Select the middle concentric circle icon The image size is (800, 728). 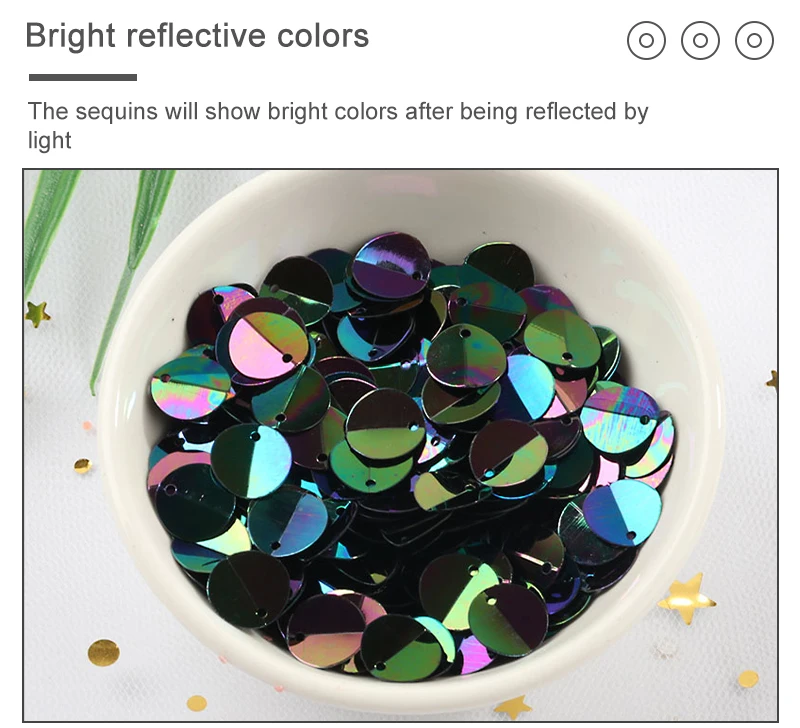(x=700, y=40)
